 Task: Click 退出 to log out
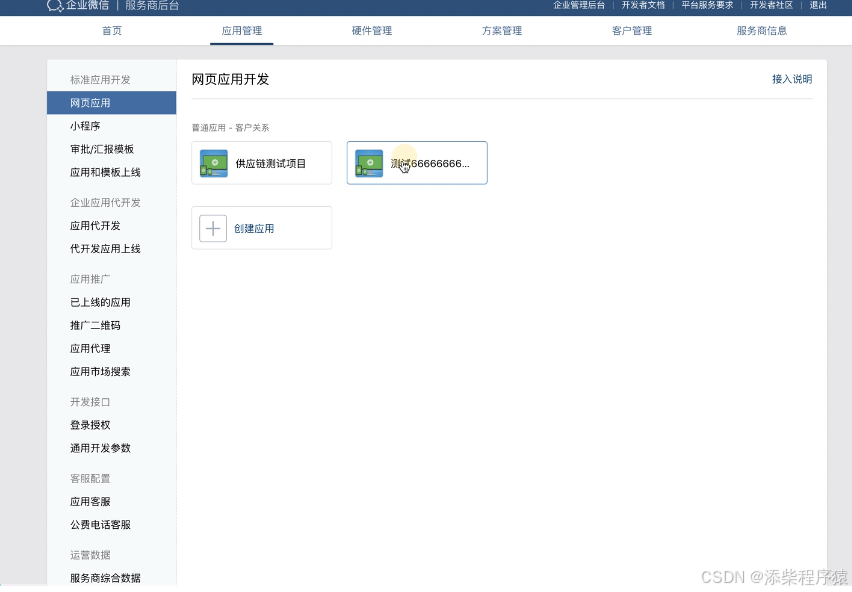(818, 5)
